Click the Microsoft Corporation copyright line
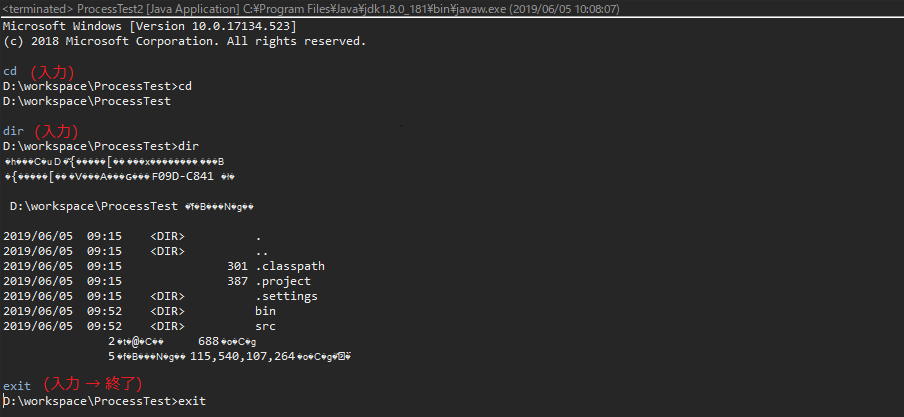This screenshot has height=417, width=904. point(184,41)
